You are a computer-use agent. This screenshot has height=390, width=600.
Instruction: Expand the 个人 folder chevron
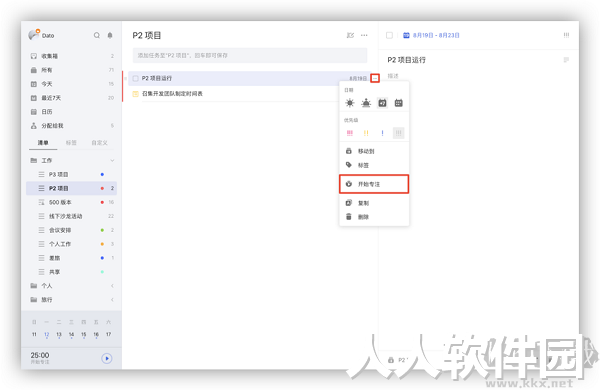pyautogui.click(x=112, y=286)
